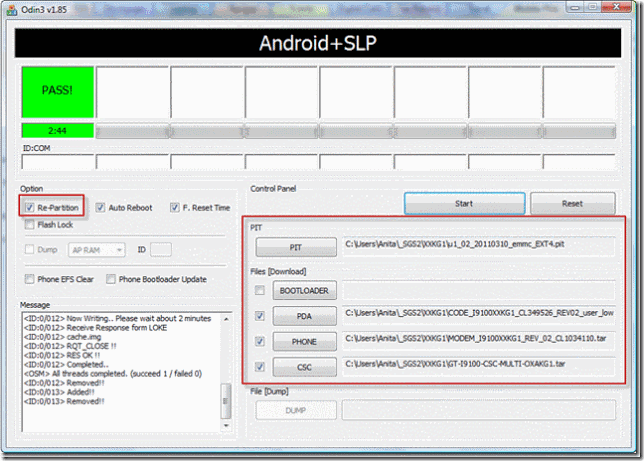Click message log scrollbar down arrow
Image resolution: width=644 pixels, height=461 pixels.
pyautogui.click(x=226, y=426)
